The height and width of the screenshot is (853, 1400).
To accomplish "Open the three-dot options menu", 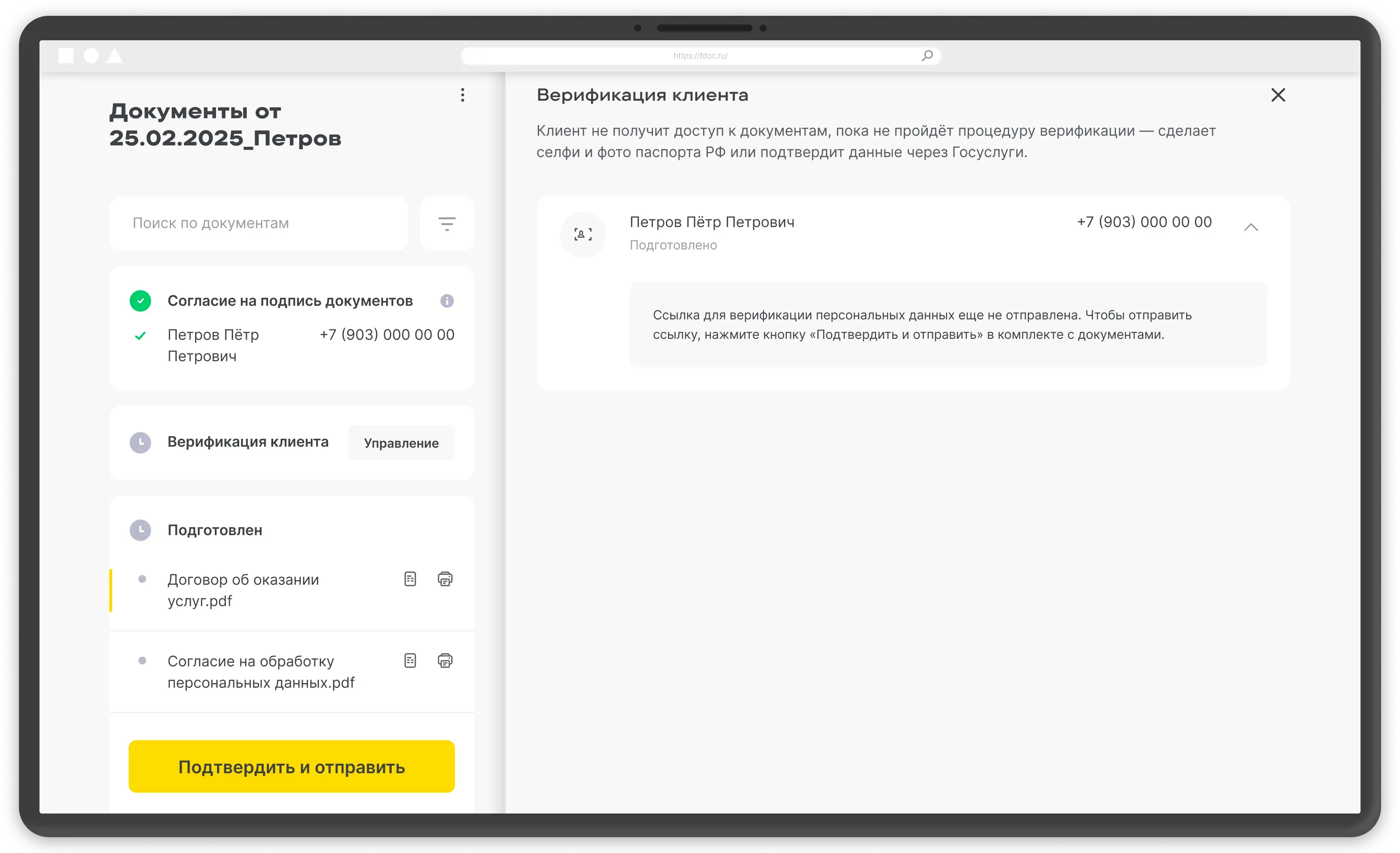I will point(462,95).
